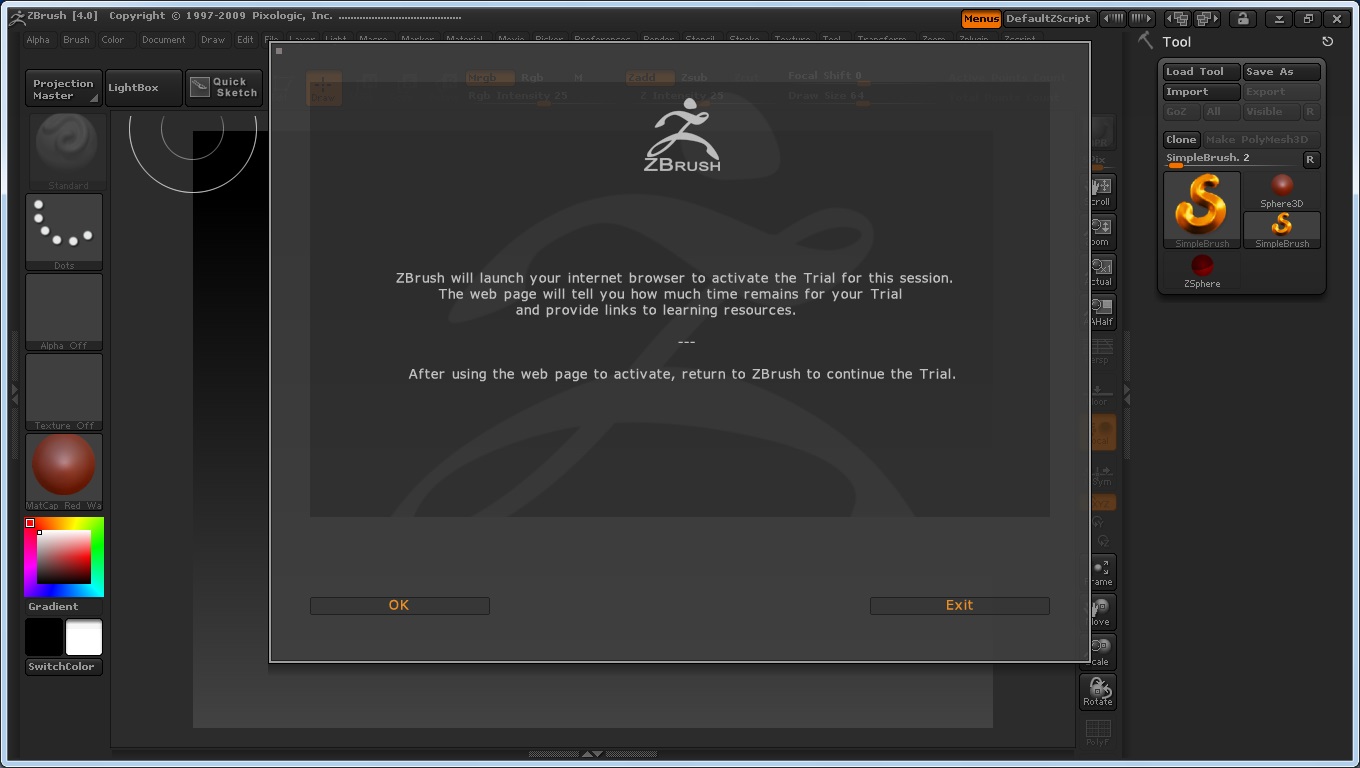Screen dimensions: 1360x768
Task: Click Exit in the Trial dialog
Action: (959, 605)
